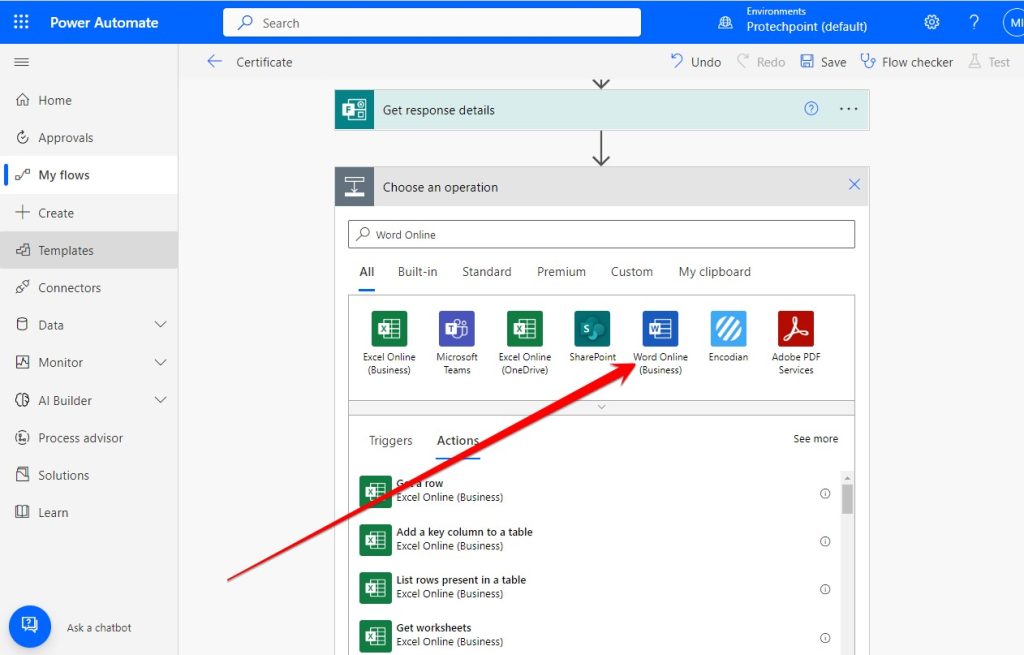The image size is (1024, 655).
Task: Open the user account avatar
Action: pos(1014,22)
